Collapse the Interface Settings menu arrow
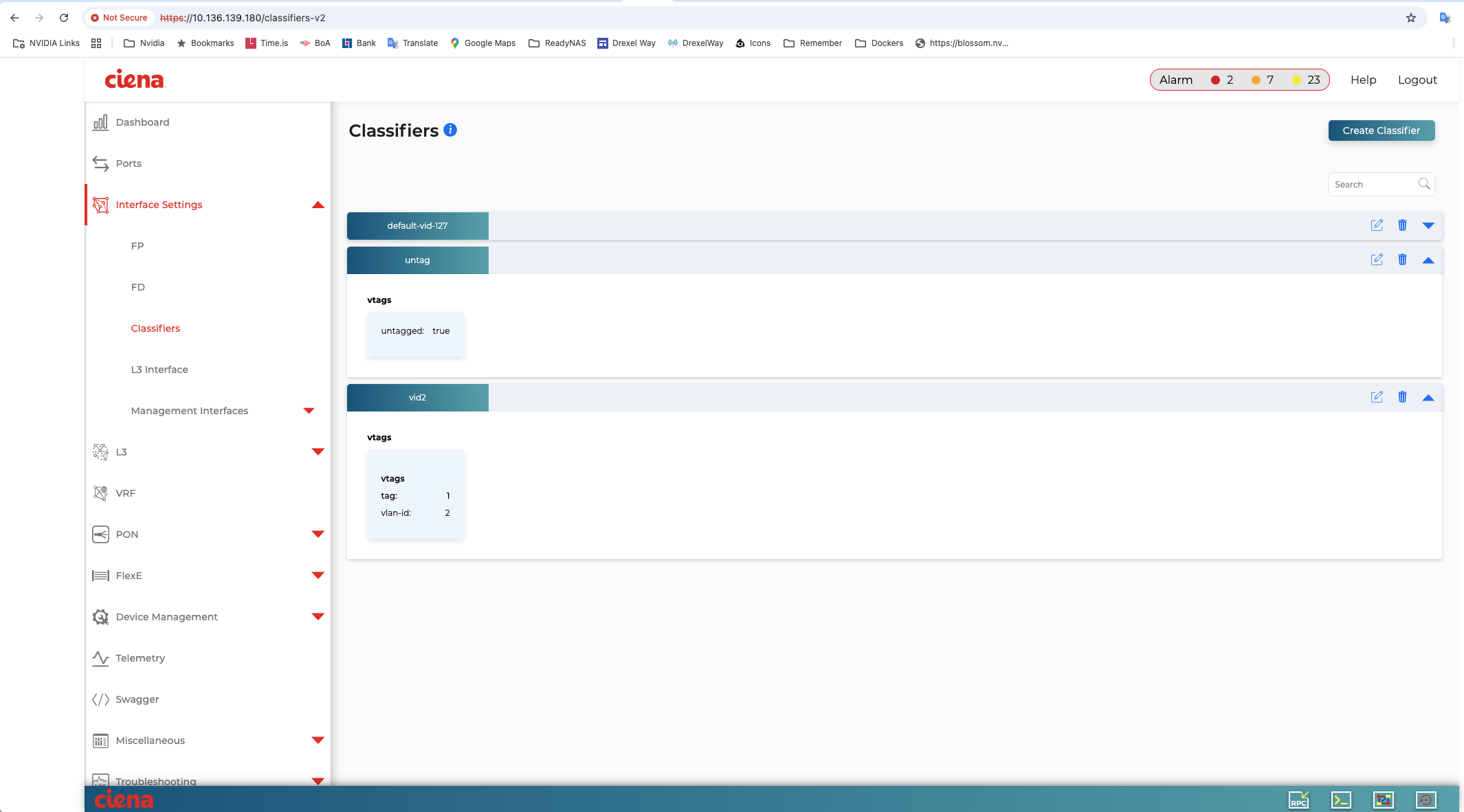This screenshot has width=1464, height=812. tap(318, 205)
